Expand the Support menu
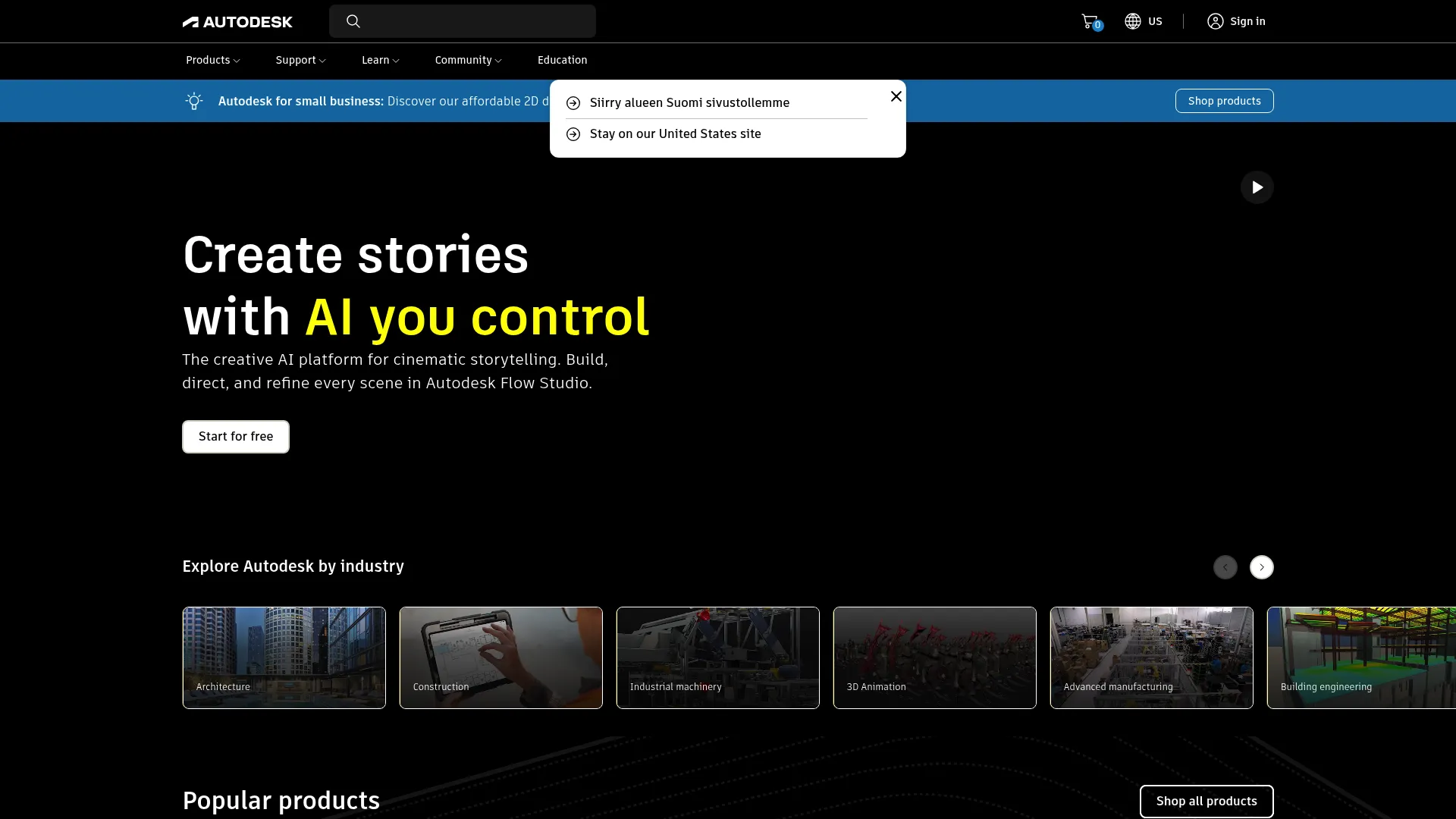 click(300, 60)
